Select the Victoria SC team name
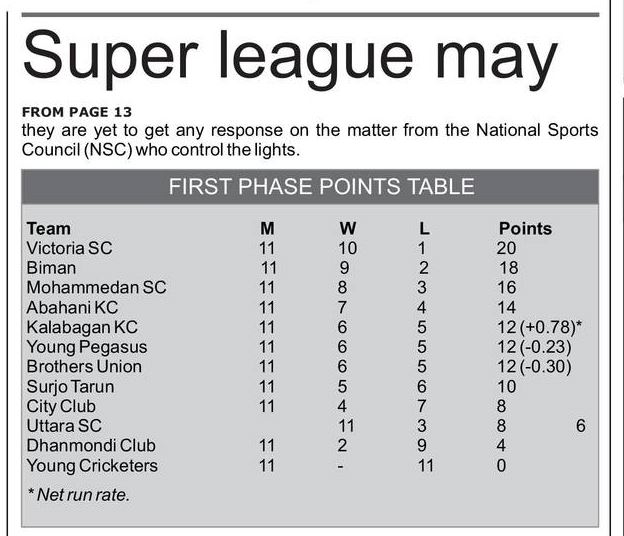The width and height of the screenshot is (624, 536). pos(69,248)
